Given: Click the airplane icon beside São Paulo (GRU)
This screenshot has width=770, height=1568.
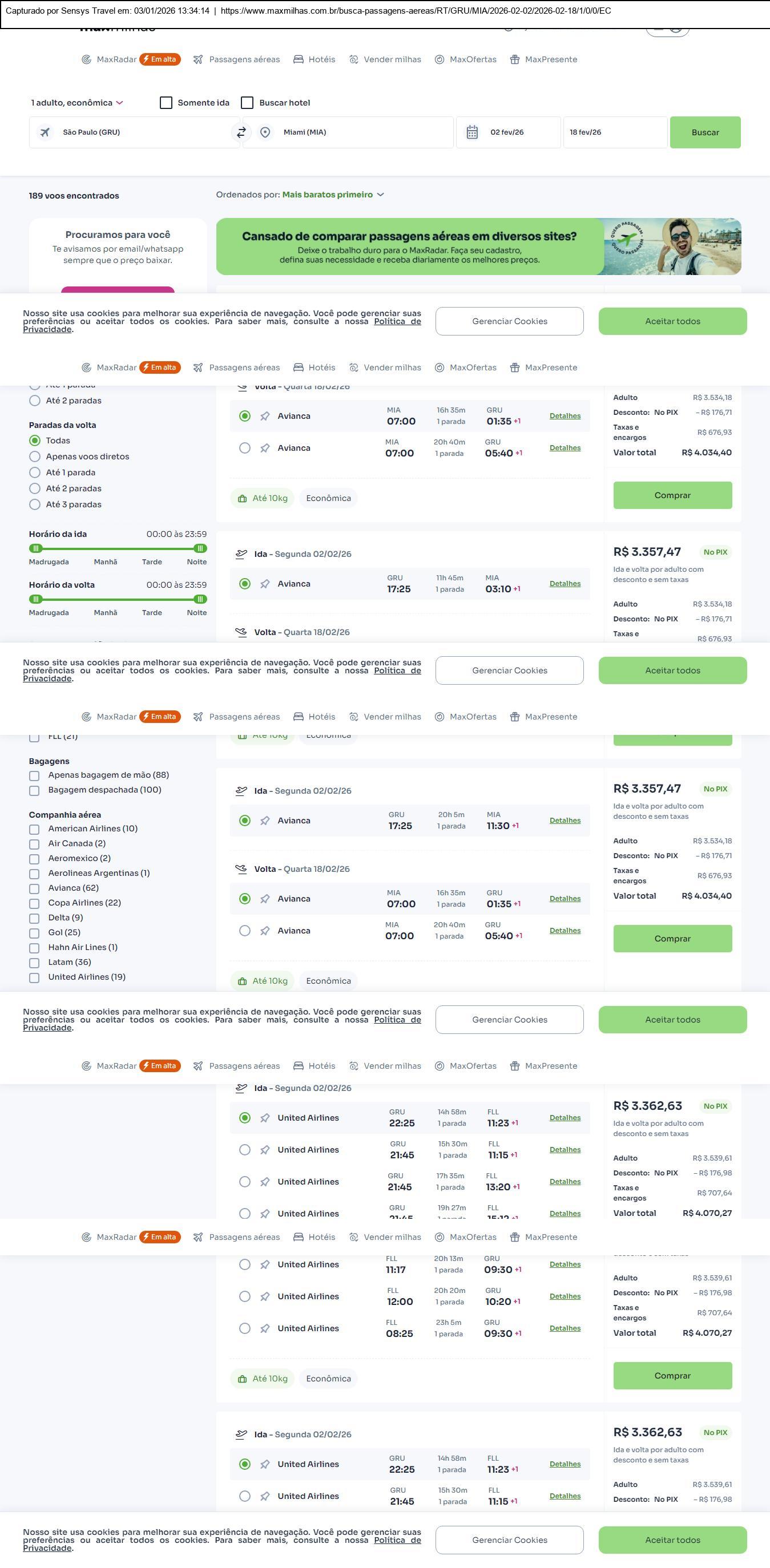Looking at the screenshot, I should (x=45, y=132).
